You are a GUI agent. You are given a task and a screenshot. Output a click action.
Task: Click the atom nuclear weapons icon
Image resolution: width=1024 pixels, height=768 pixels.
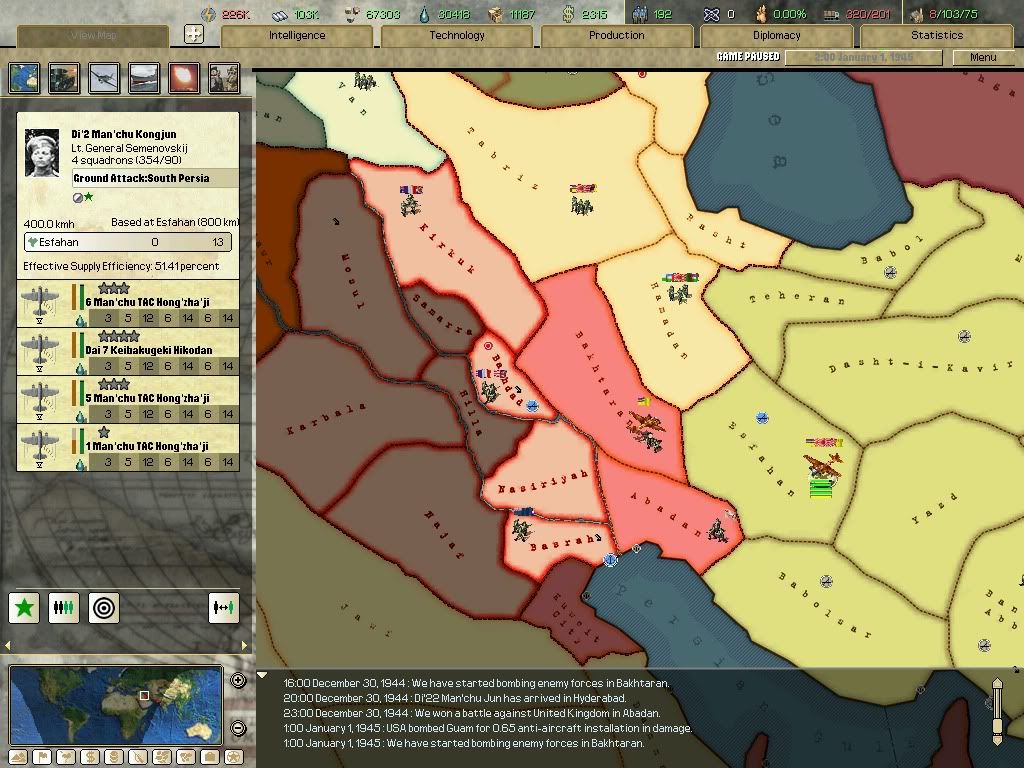pyautogui.click(x=711, y=14)
